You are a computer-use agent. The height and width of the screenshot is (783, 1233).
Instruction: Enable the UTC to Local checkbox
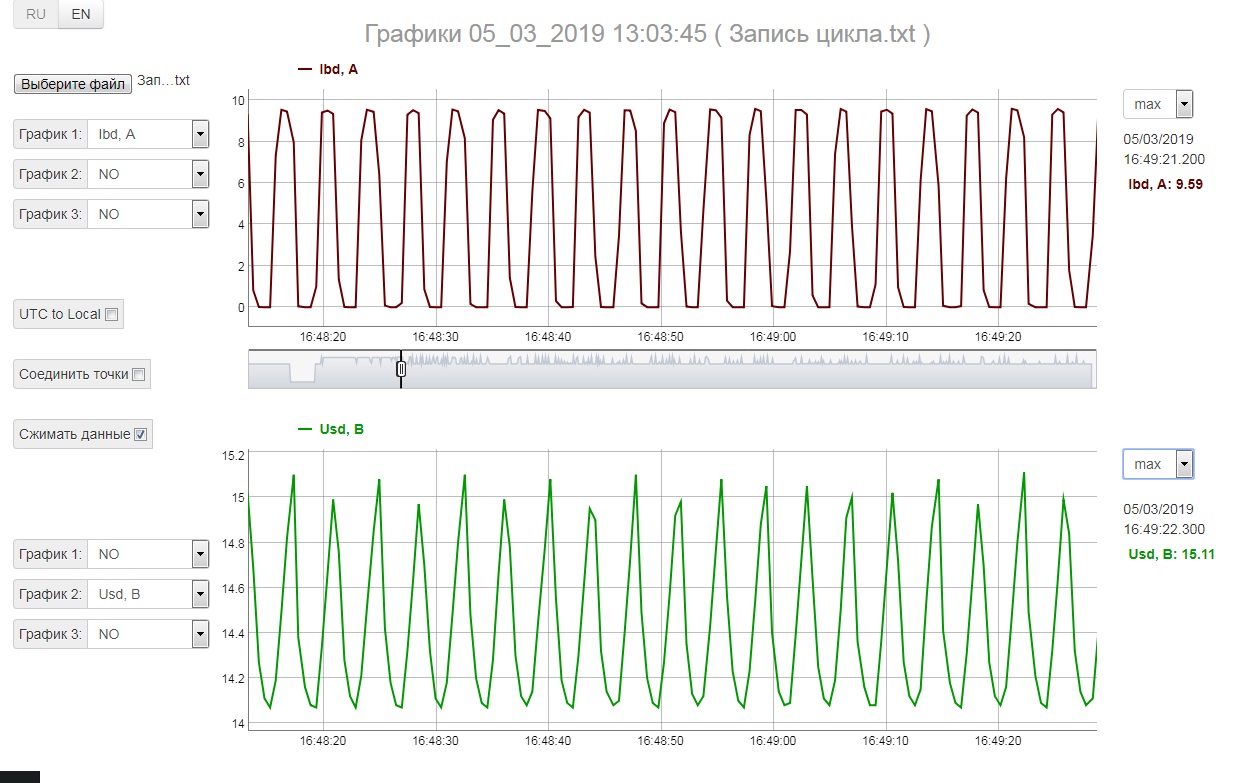coord(112,314)
